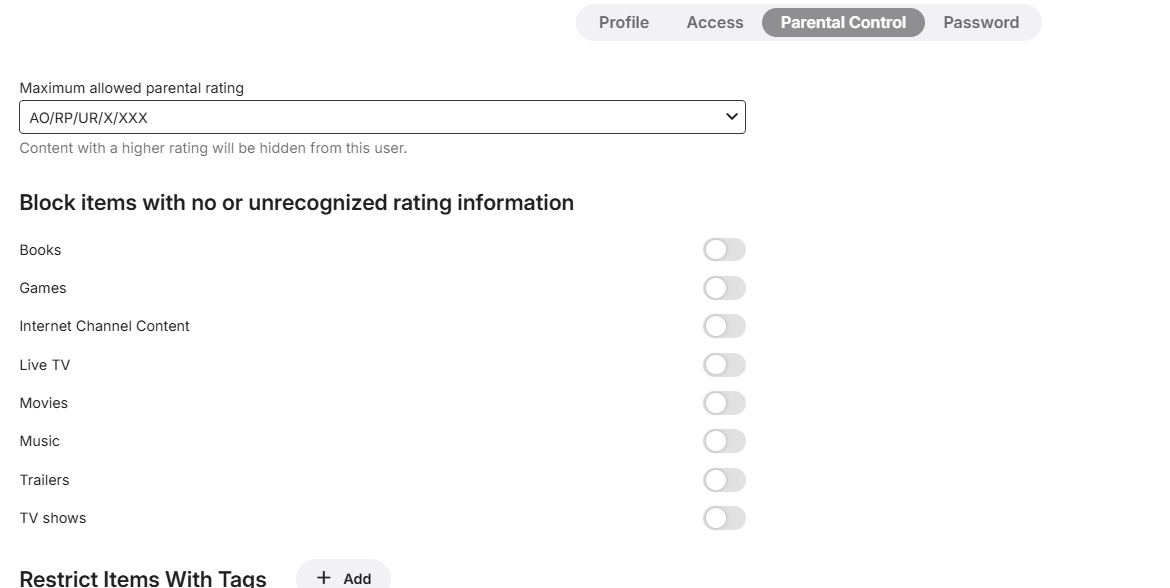This screenshot has width=1170, height=588.
Task: Select the Parental Control tab
Action: (x=843, y=22)
